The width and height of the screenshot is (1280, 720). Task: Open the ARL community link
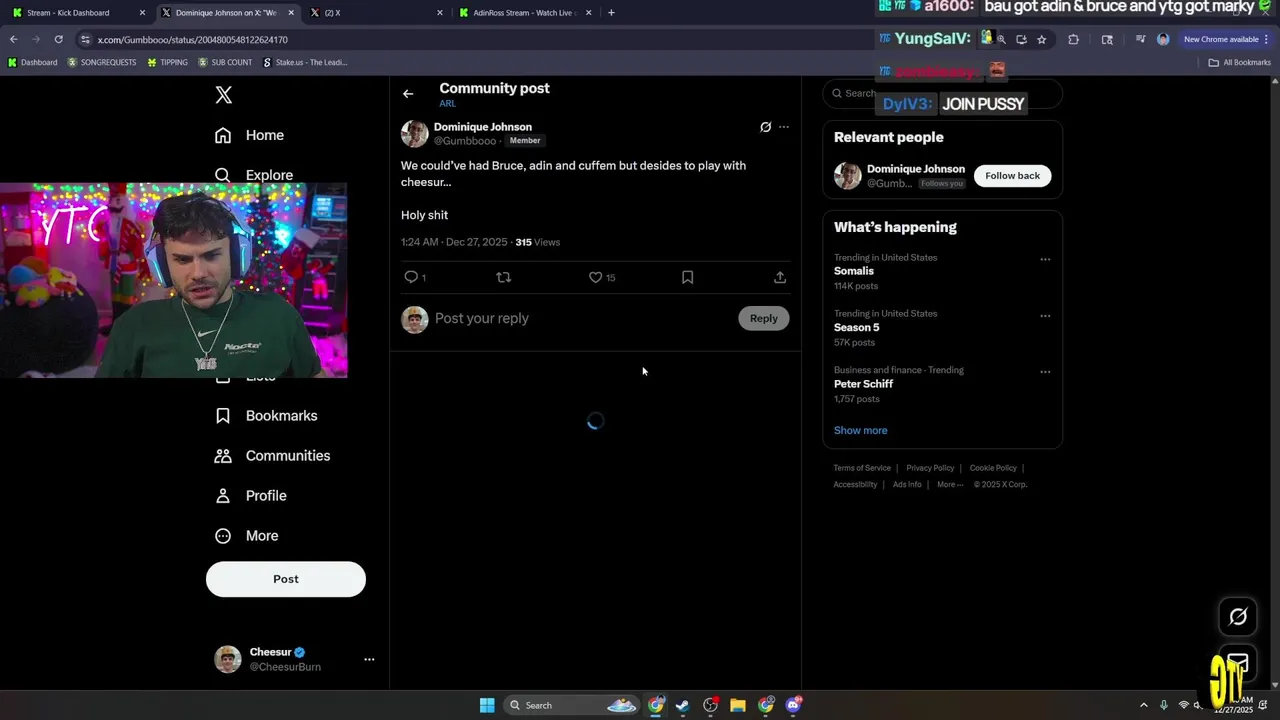(x=447, y=104)
